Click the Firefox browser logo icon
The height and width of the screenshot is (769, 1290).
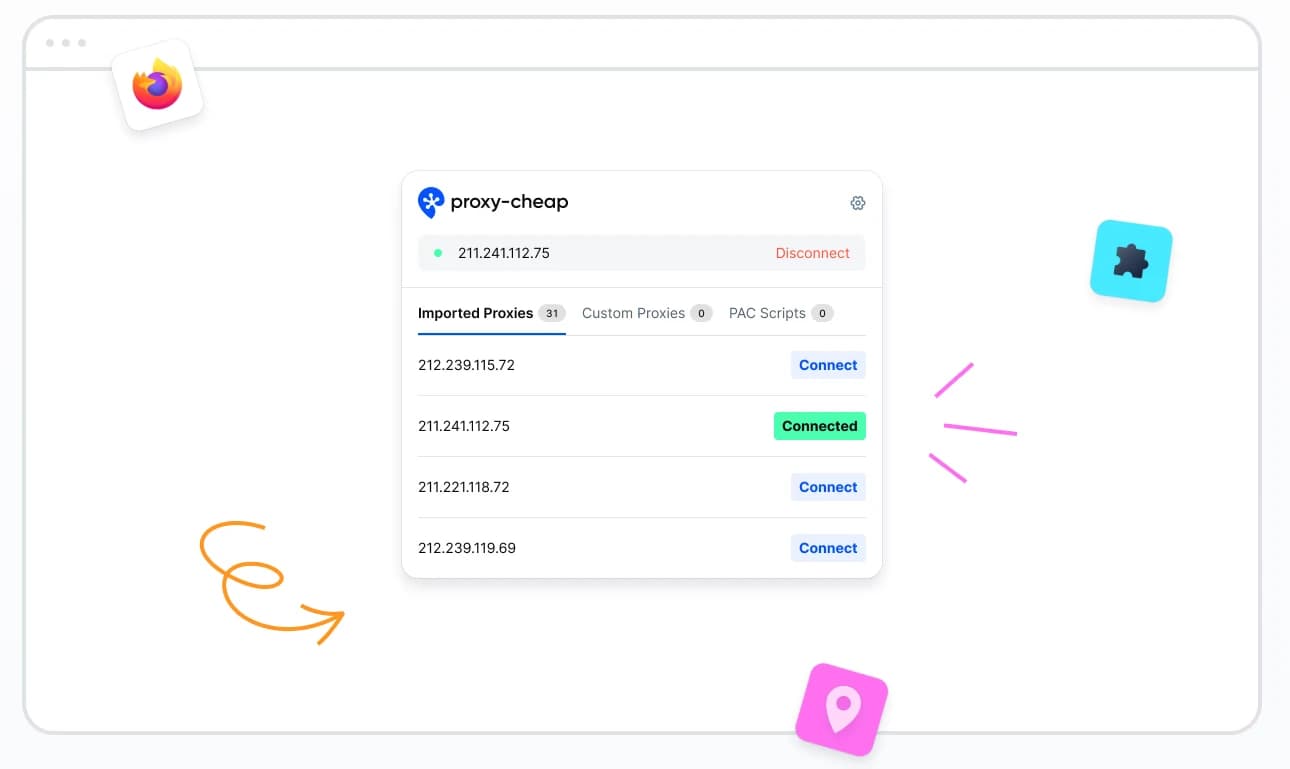pos(158,85)
